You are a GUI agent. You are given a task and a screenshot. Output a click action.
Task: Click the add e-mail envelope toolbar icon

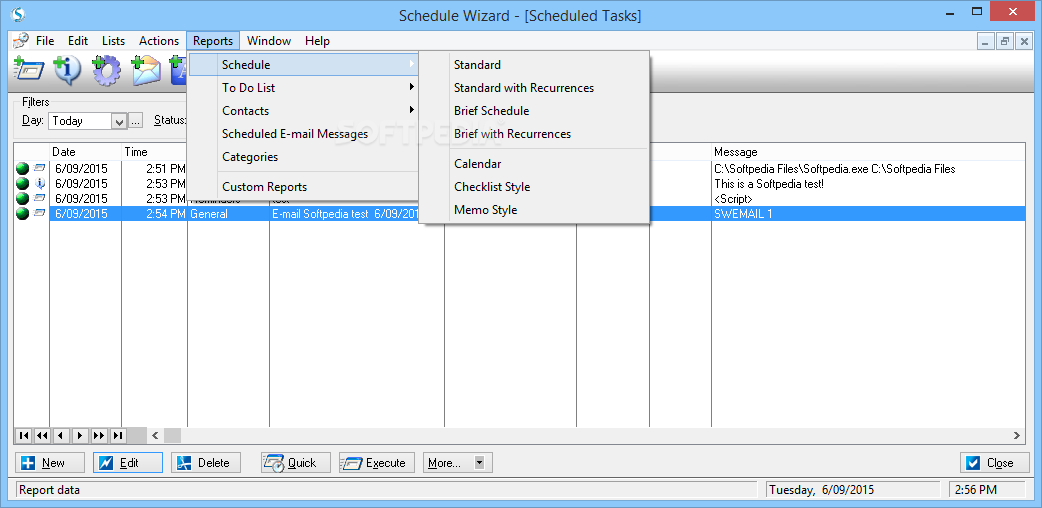tap(146, 70)
